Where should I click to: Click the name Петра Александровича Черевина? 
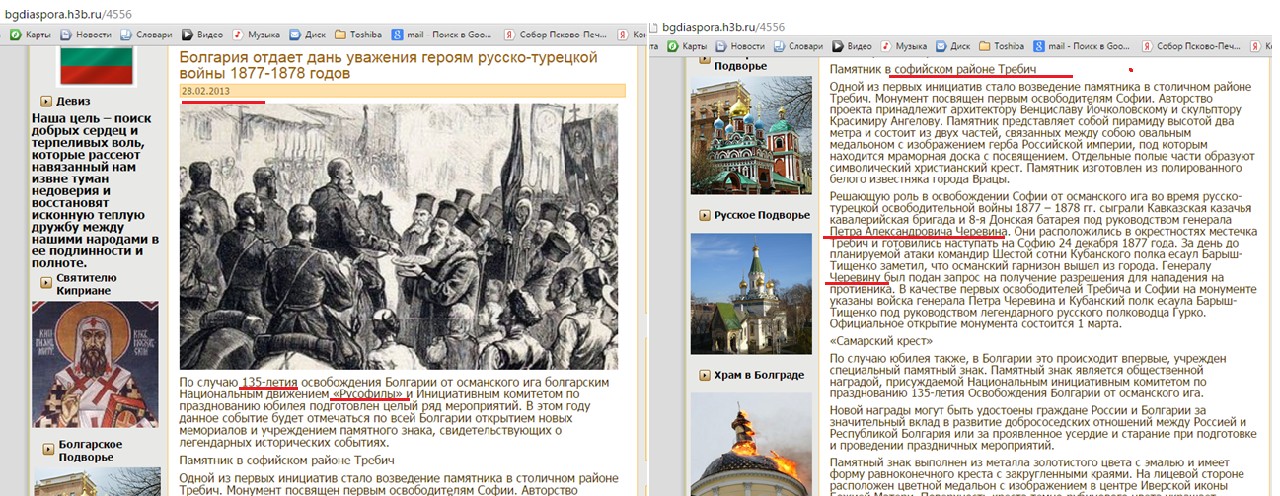coord(917,231)
